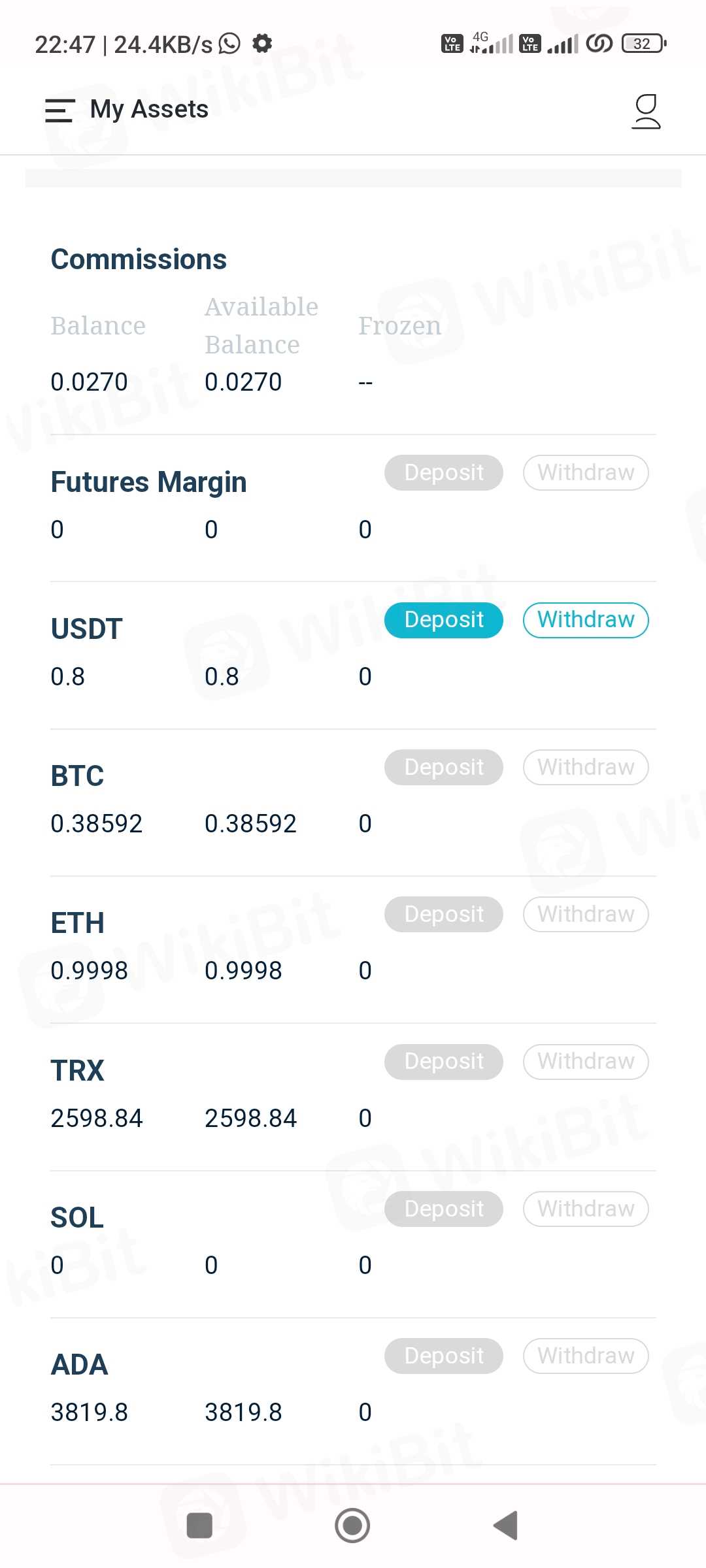The image size is (706, 1568).
Task: Tap the WhatsApp status bar icon
Action: coord(229,44)
